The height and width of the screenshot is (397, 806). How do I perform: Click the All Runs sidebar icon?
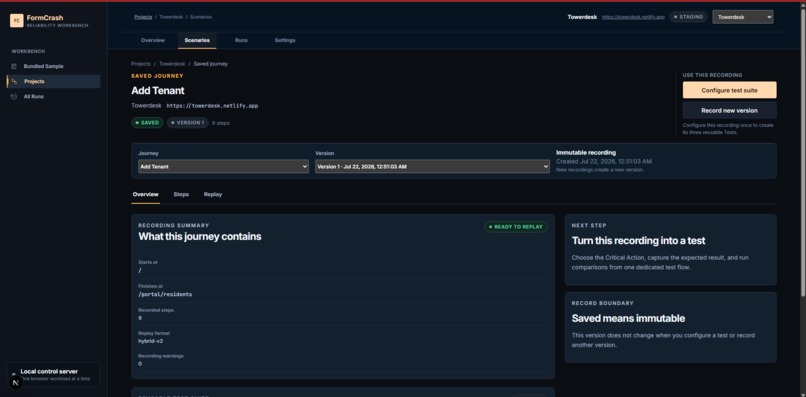pos(14,97)
